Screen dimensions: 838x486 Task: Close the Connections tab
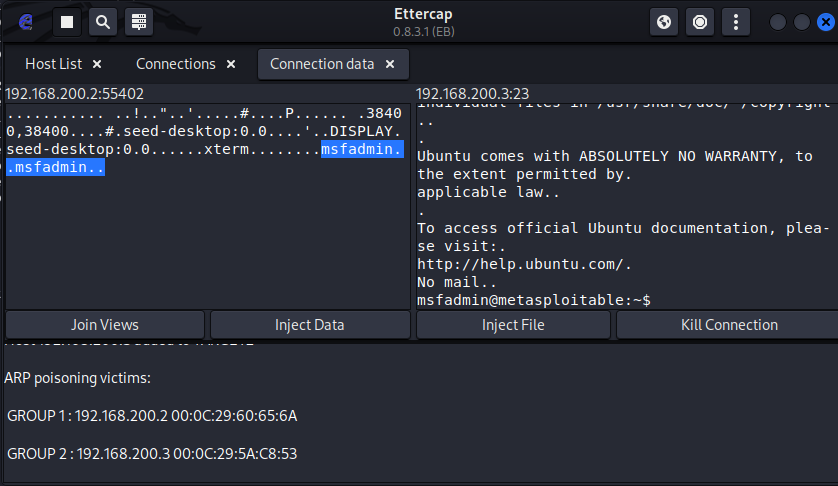(x=231, y=64)
